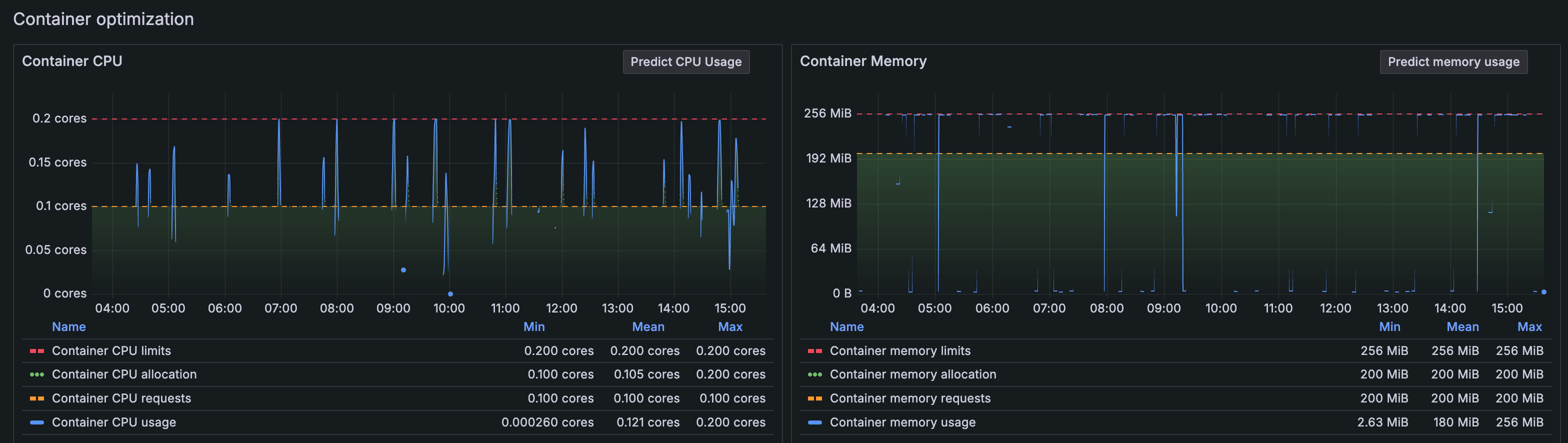The height and width of the screenshot is (443, 1568).
Task: Sort CPU legend by Min column
Action: [x=534, y=327]
